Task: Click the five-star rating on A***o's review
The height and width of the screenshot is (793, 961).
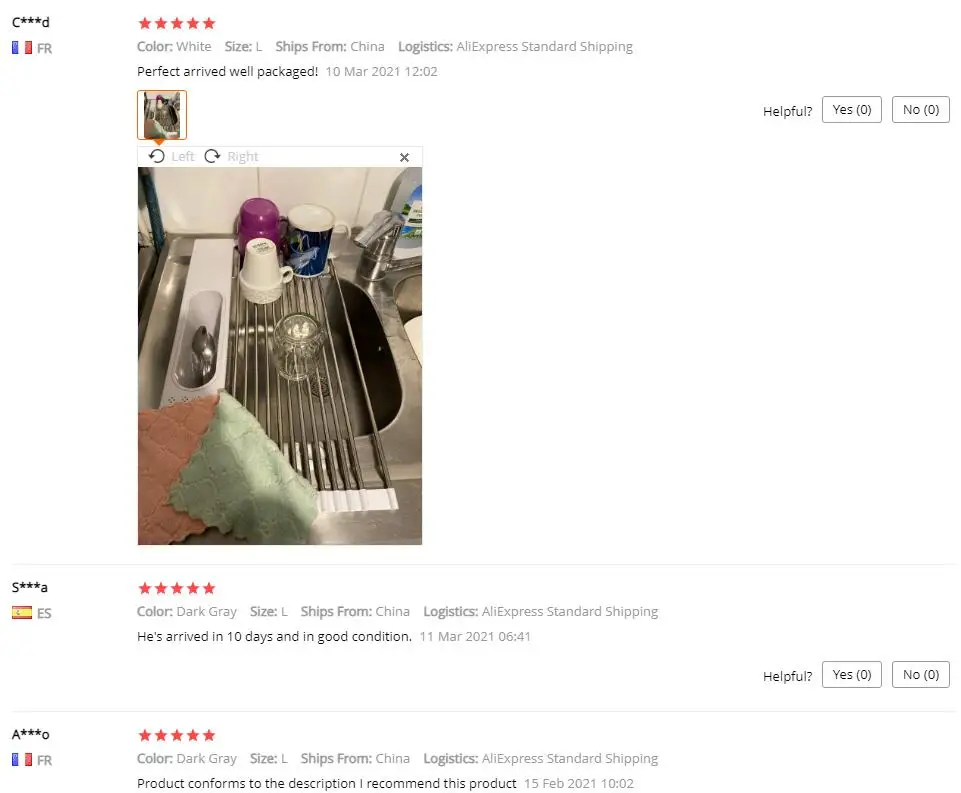Action: tap(177, 735)
